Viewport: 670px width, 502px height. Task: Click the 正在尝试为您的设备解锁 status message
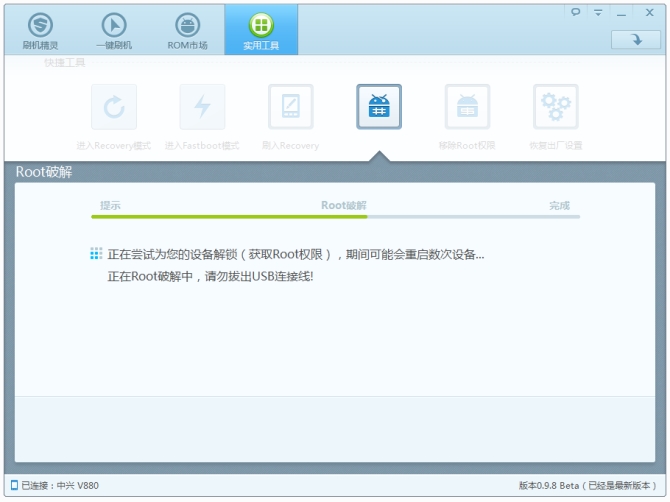click(296, 255)
